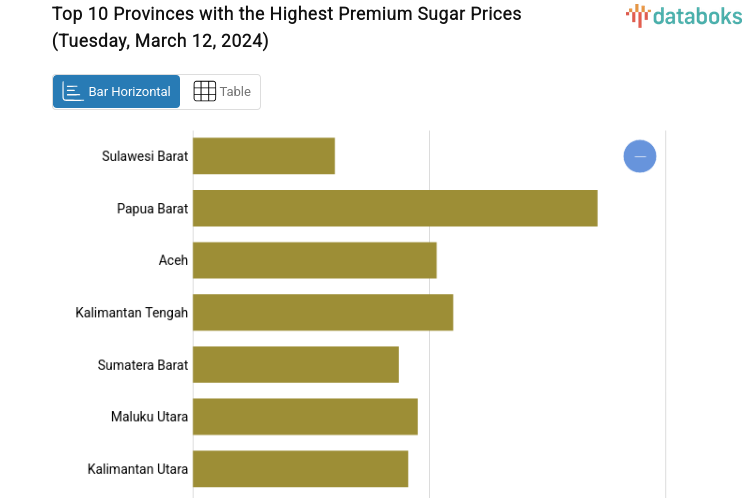Click the date subtitle March 12, 2024

click(160, 42)
